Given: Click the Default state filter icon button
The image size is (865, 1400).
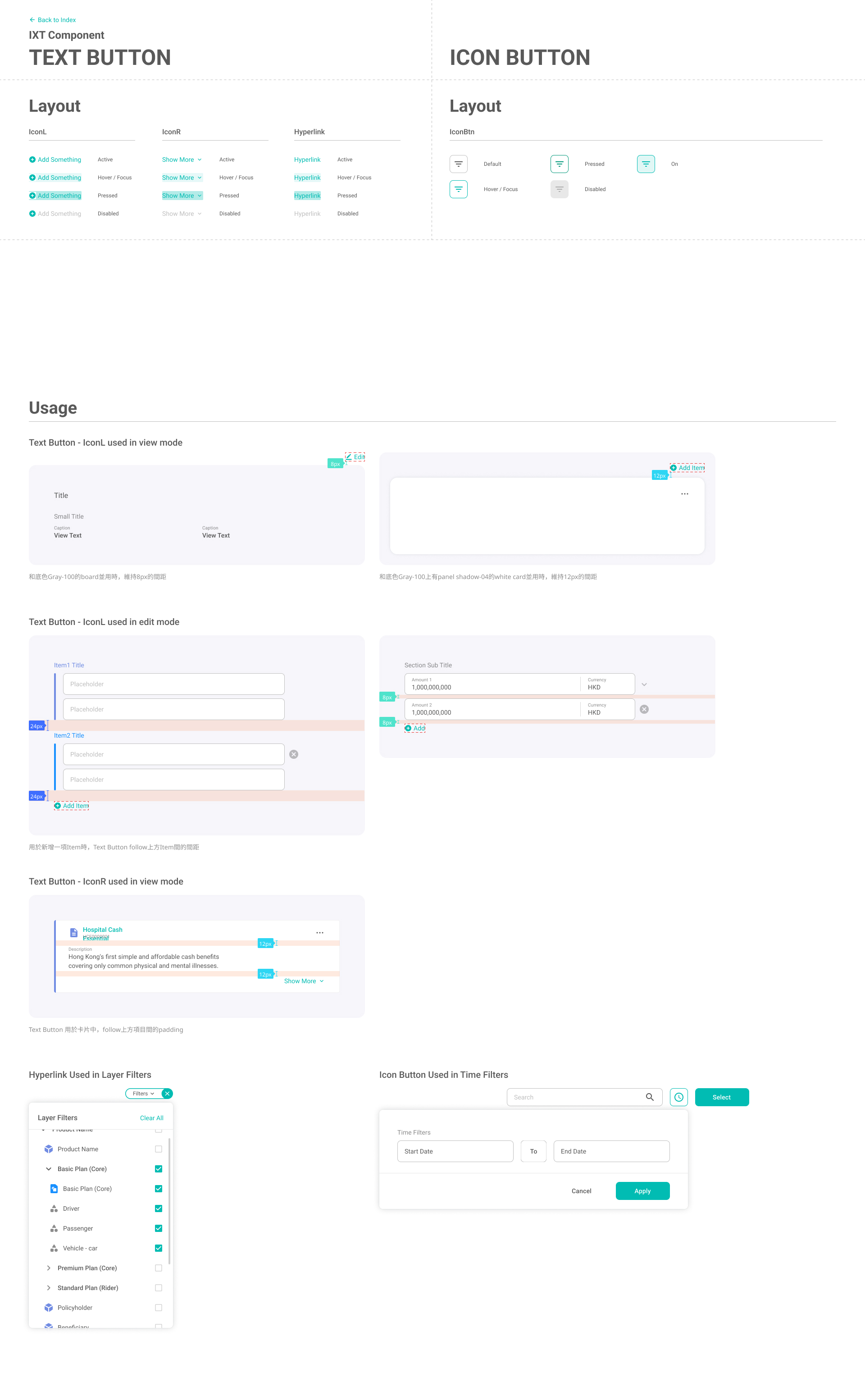Looking at the screenshot, I should pos(458,164).
